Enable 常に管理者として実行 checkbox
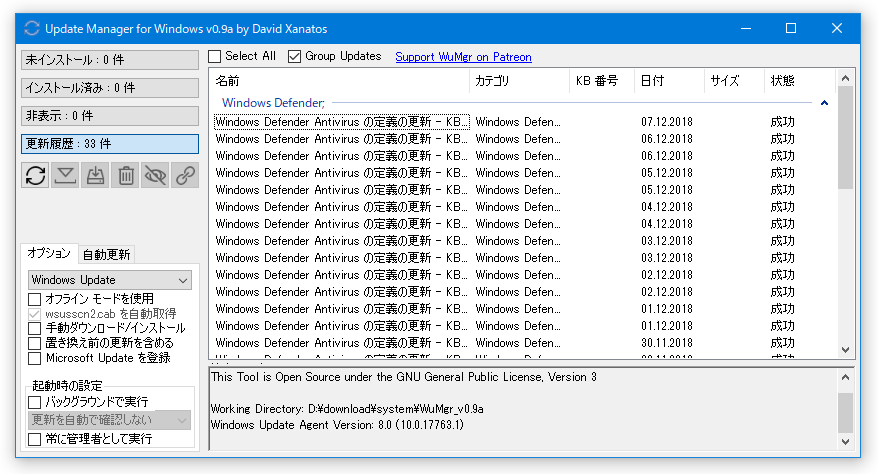The width and height of the screenshot is (878, 474). pyautogui.click(x=35, y=439)
